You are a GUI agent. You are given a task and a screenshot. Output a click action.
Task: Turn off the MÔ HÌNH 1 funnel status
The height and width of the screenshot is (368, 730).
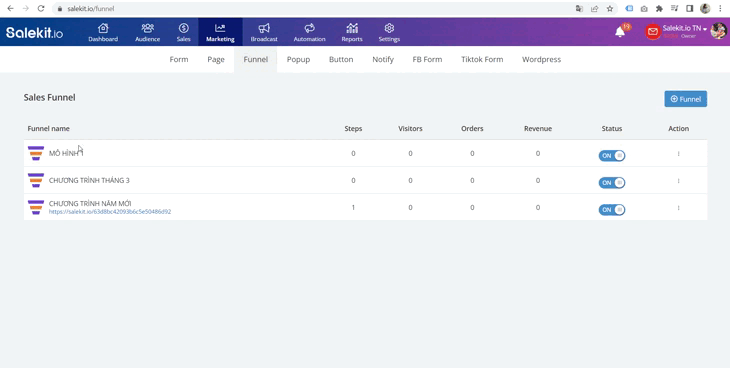(612, 156)
